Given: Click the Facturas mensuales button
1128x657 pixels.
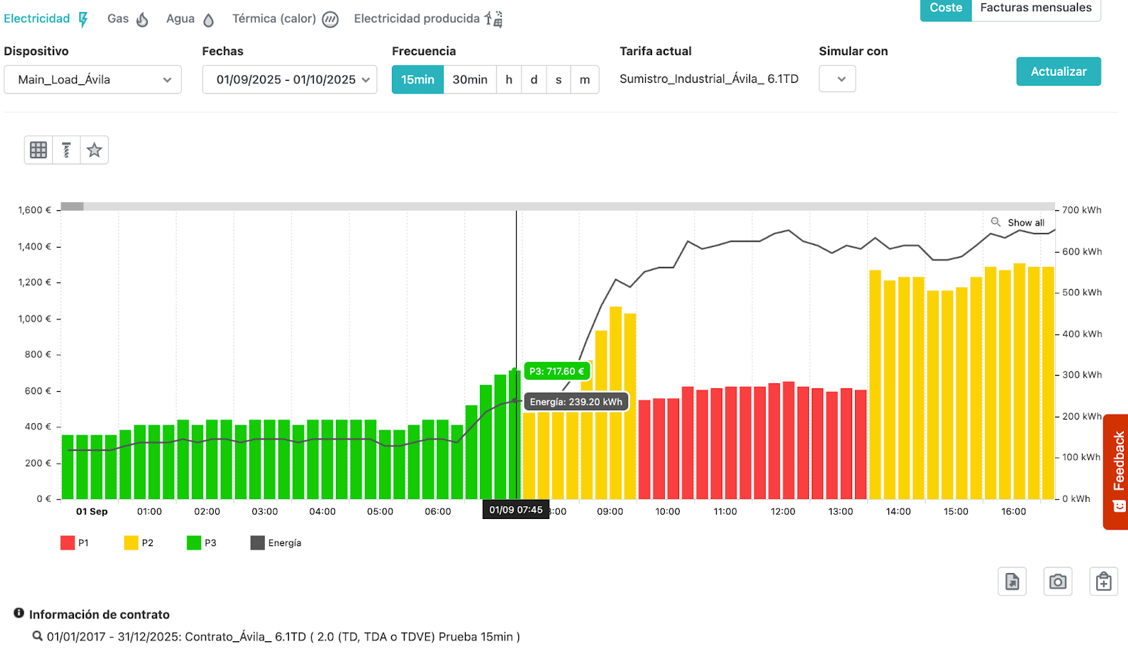Looking at the screenshot, I should 1035,8.
